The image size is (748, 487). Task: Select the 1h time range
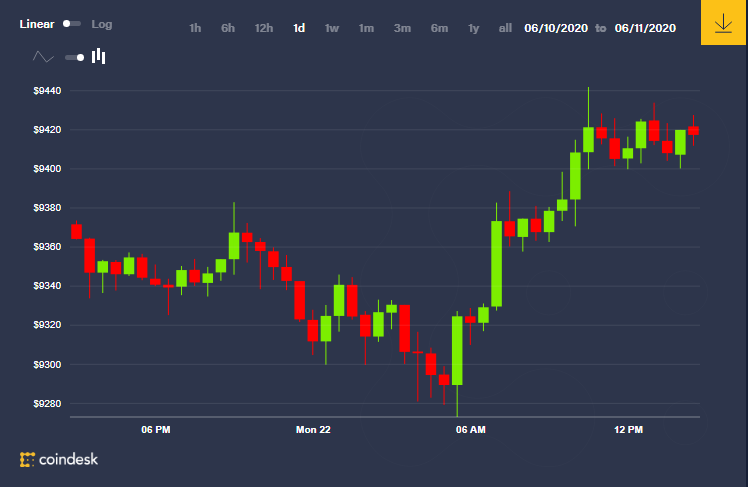[195, 28]
